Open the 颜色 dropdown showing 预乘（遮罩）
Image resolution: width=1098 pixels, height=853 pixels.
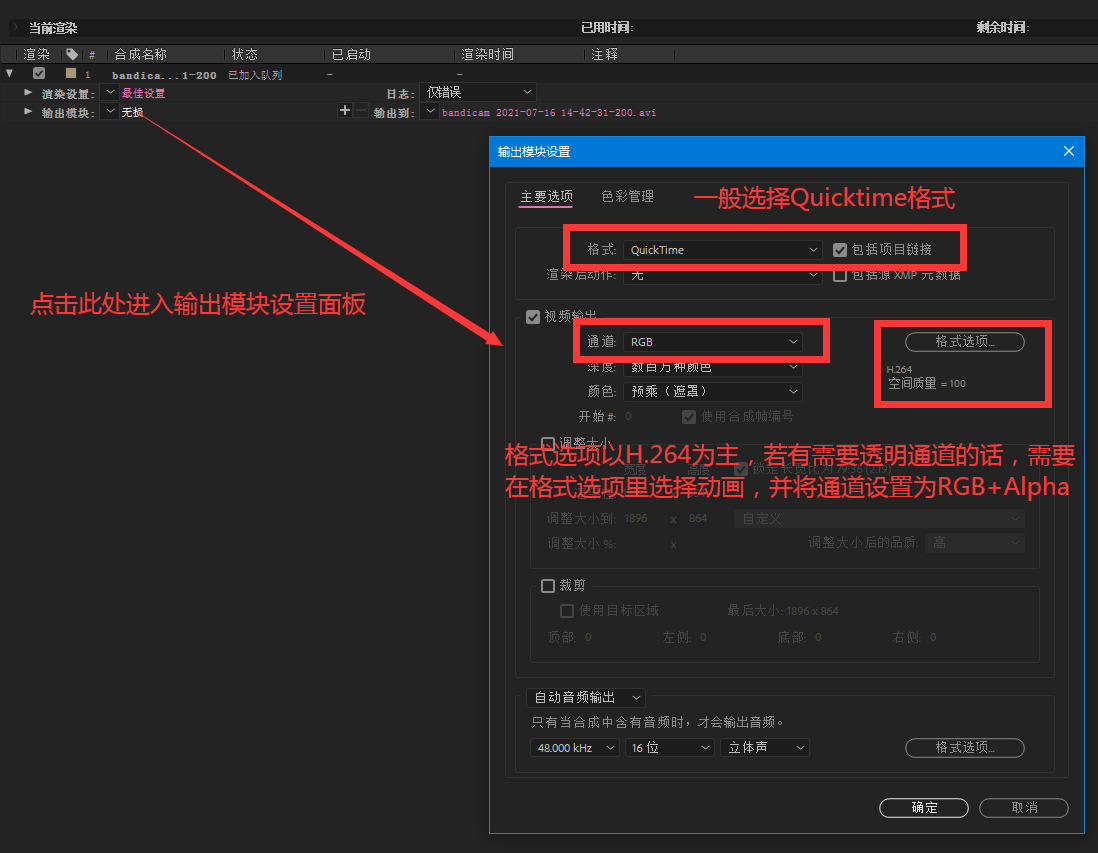[712, 391]
